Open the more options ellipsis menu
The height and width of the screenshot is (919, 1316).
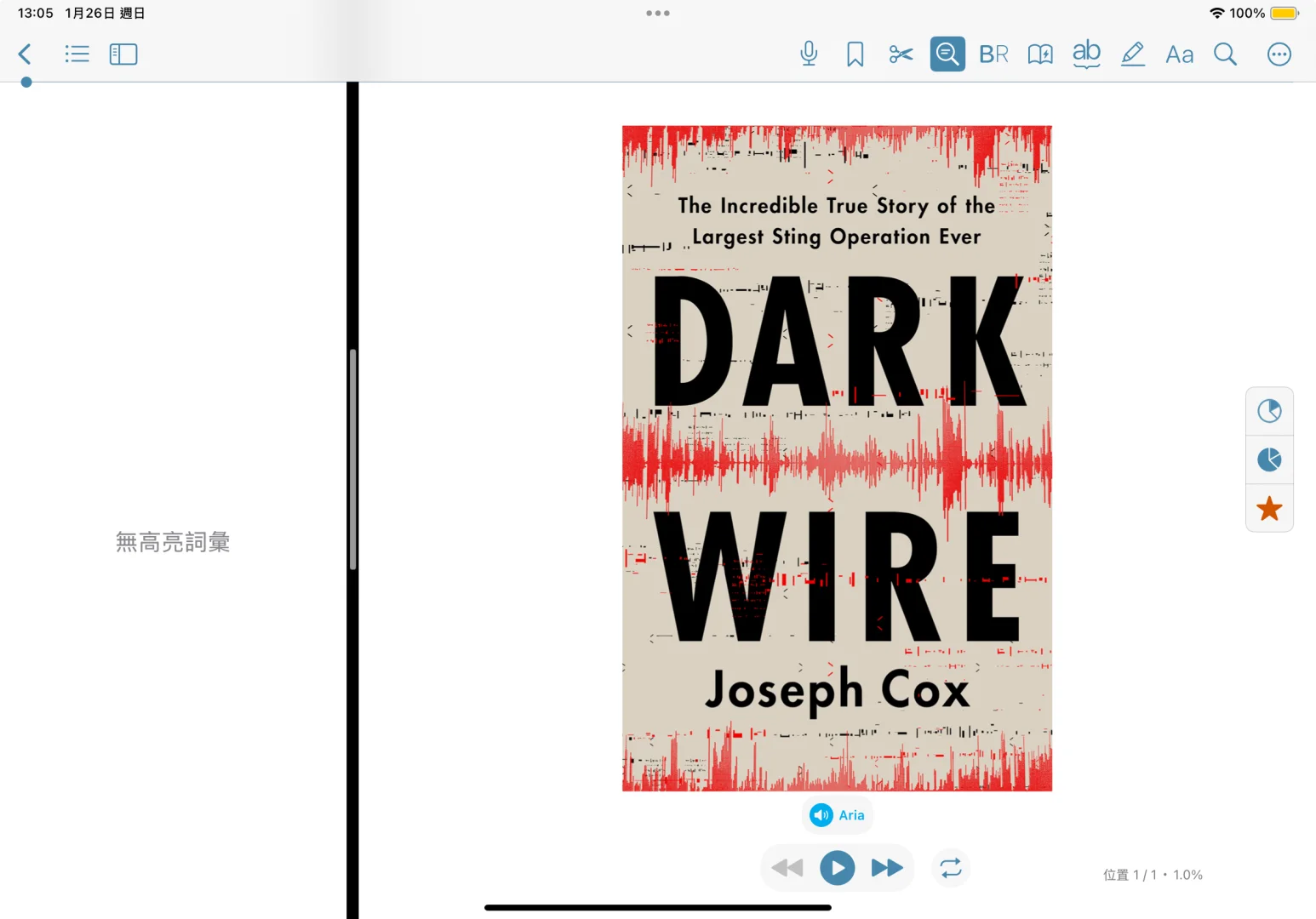coord(1279,54)
